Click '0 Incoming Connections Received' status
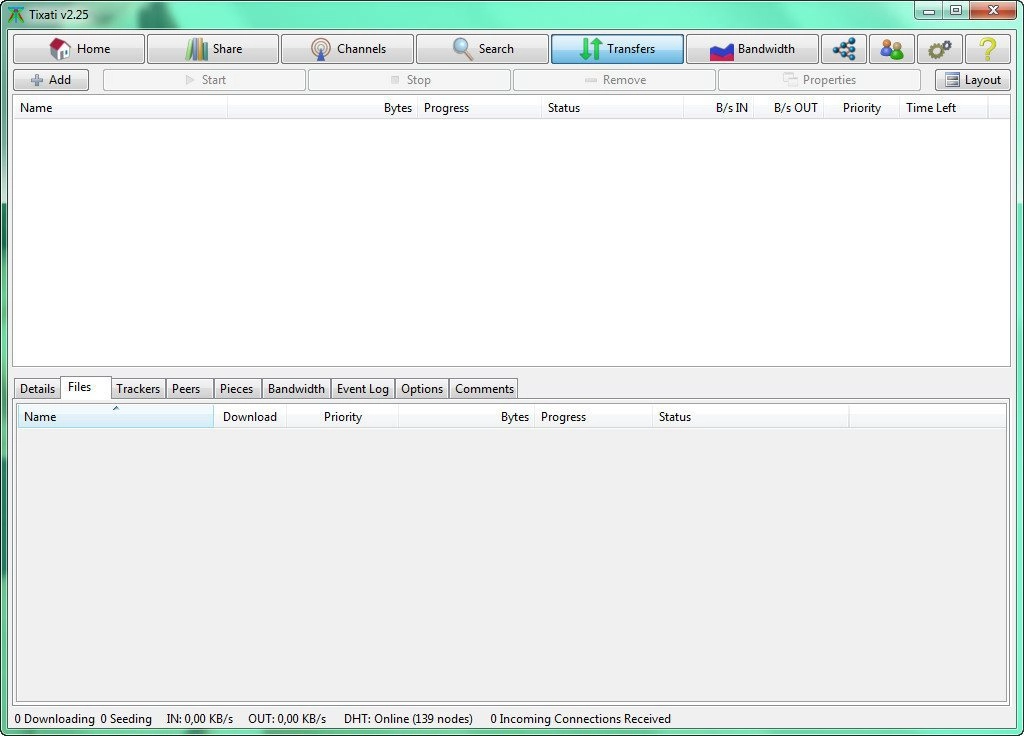 pos(581,719)
